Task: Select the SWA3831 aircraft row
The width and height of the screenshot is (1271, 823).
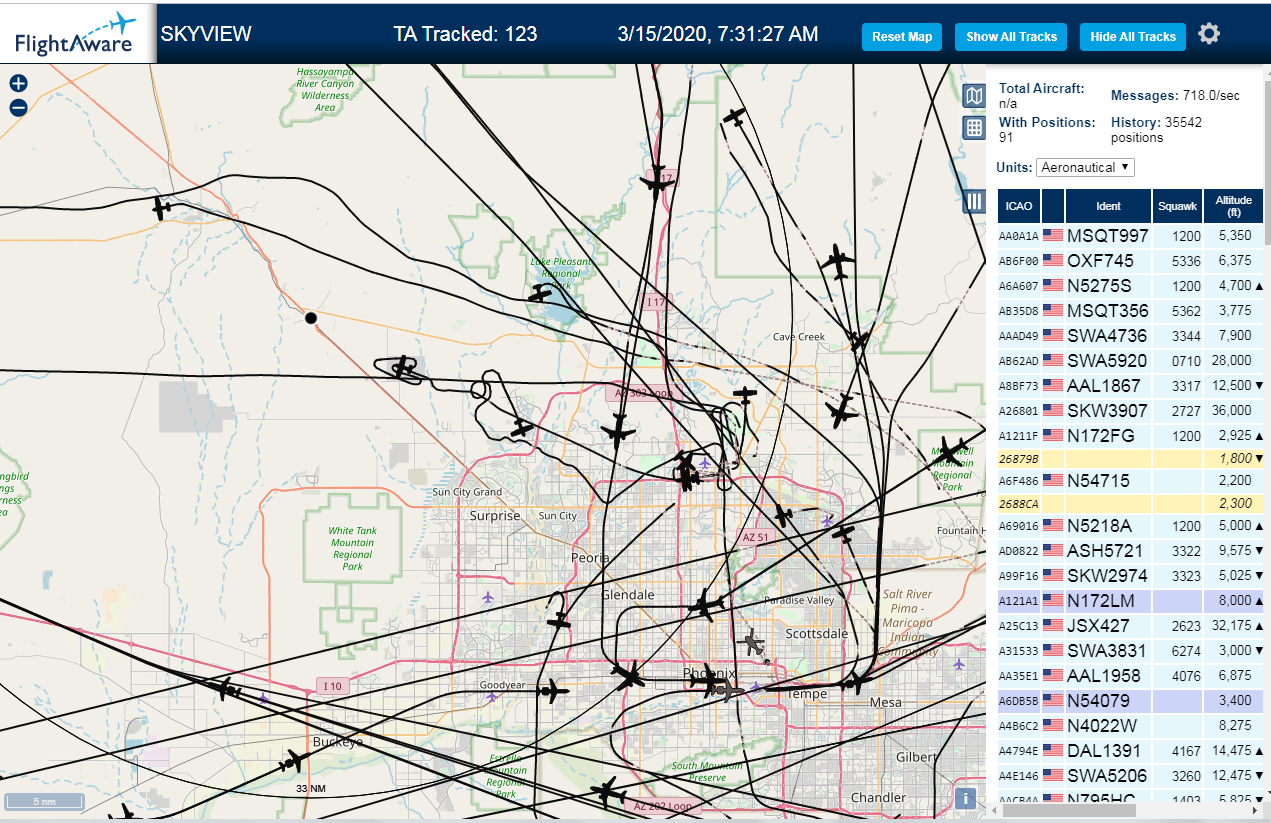Action: coord(1130,650)
